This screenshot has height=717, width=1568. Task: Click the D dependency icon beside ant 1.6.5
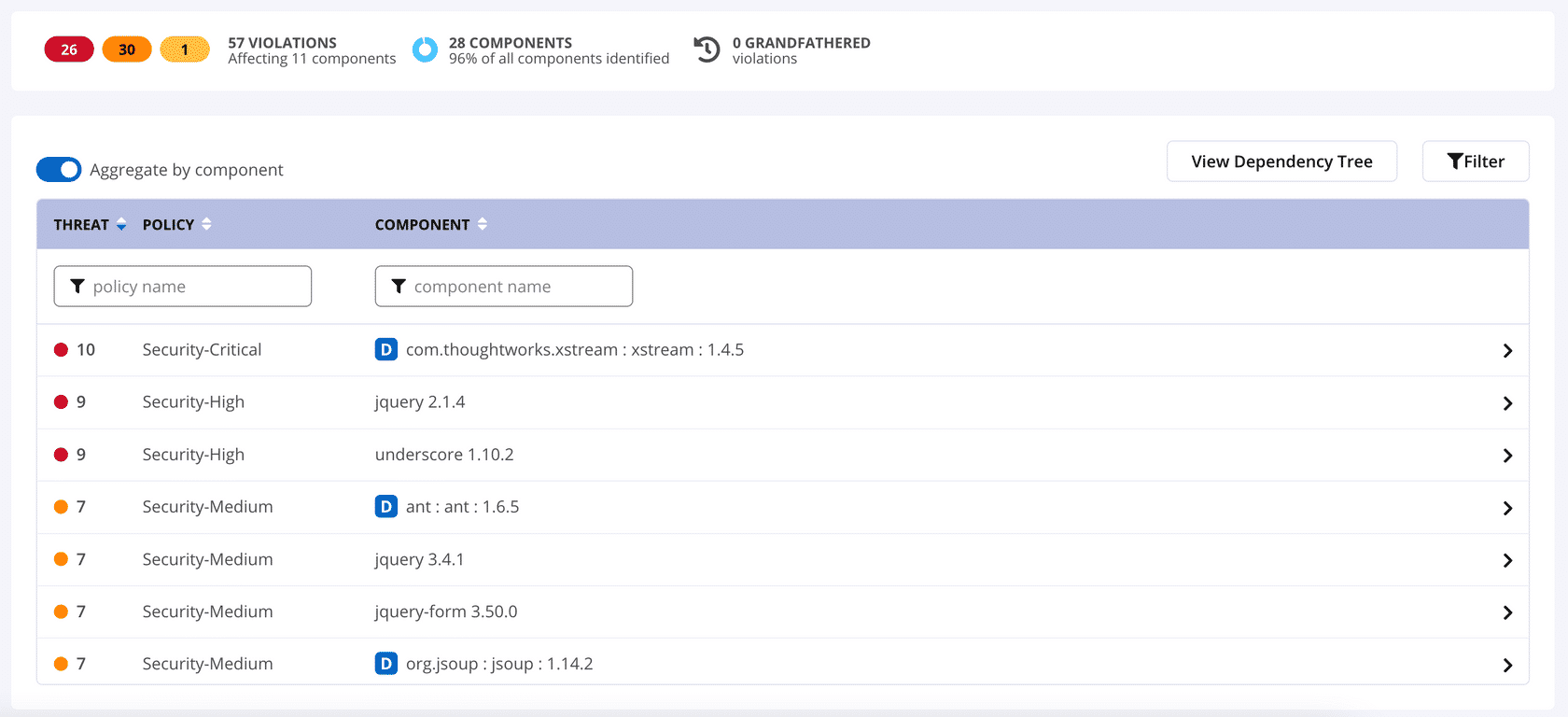click(385, 506)
